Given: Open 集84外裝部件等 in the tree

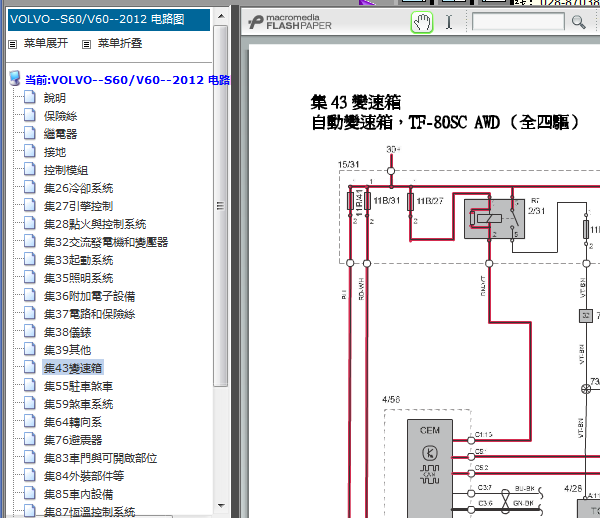Looking at the screenshot, I should pos(84,476).
